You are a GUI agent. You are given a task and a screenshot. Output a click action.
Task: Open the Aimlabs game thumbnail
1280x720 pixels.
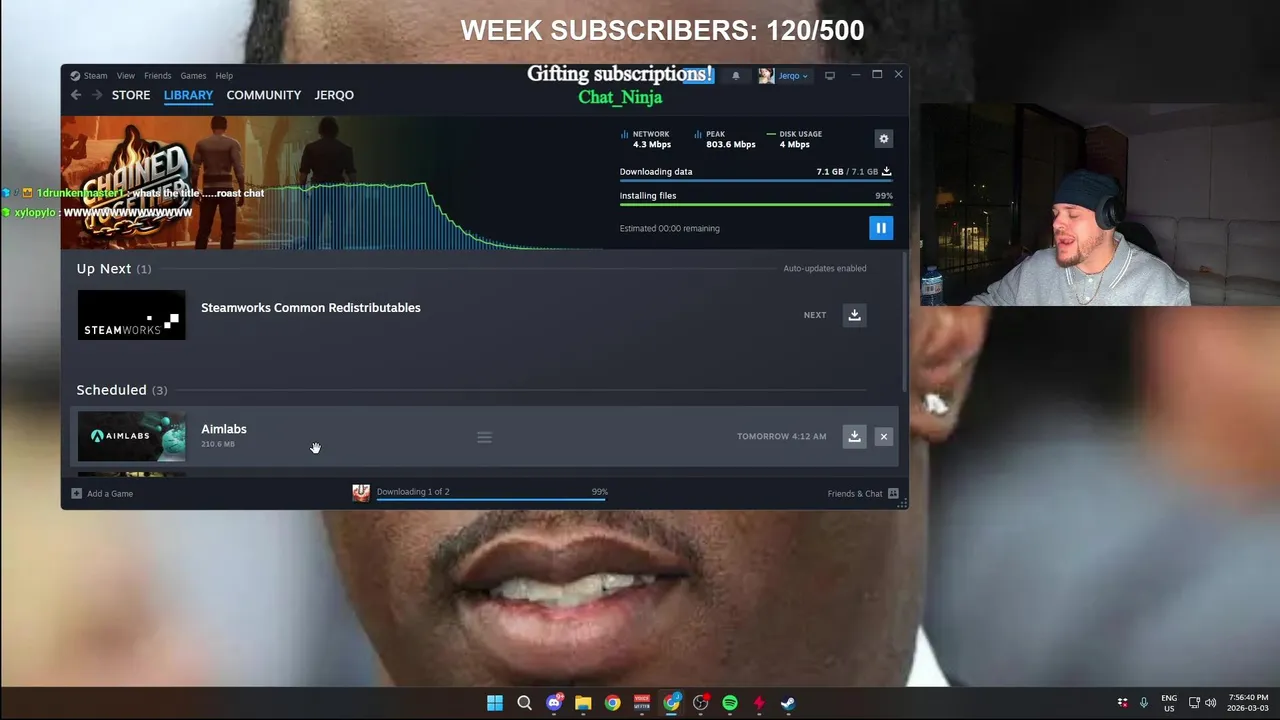click(131, 437)
